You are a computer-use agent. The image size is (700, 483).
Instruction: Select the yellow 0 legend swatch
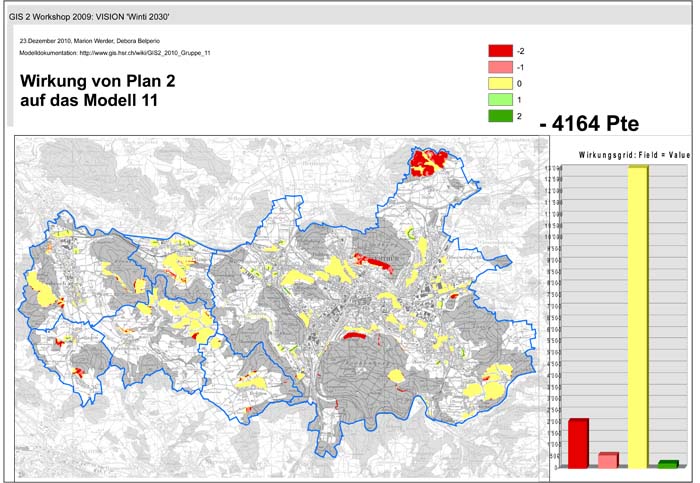point(500,84)
